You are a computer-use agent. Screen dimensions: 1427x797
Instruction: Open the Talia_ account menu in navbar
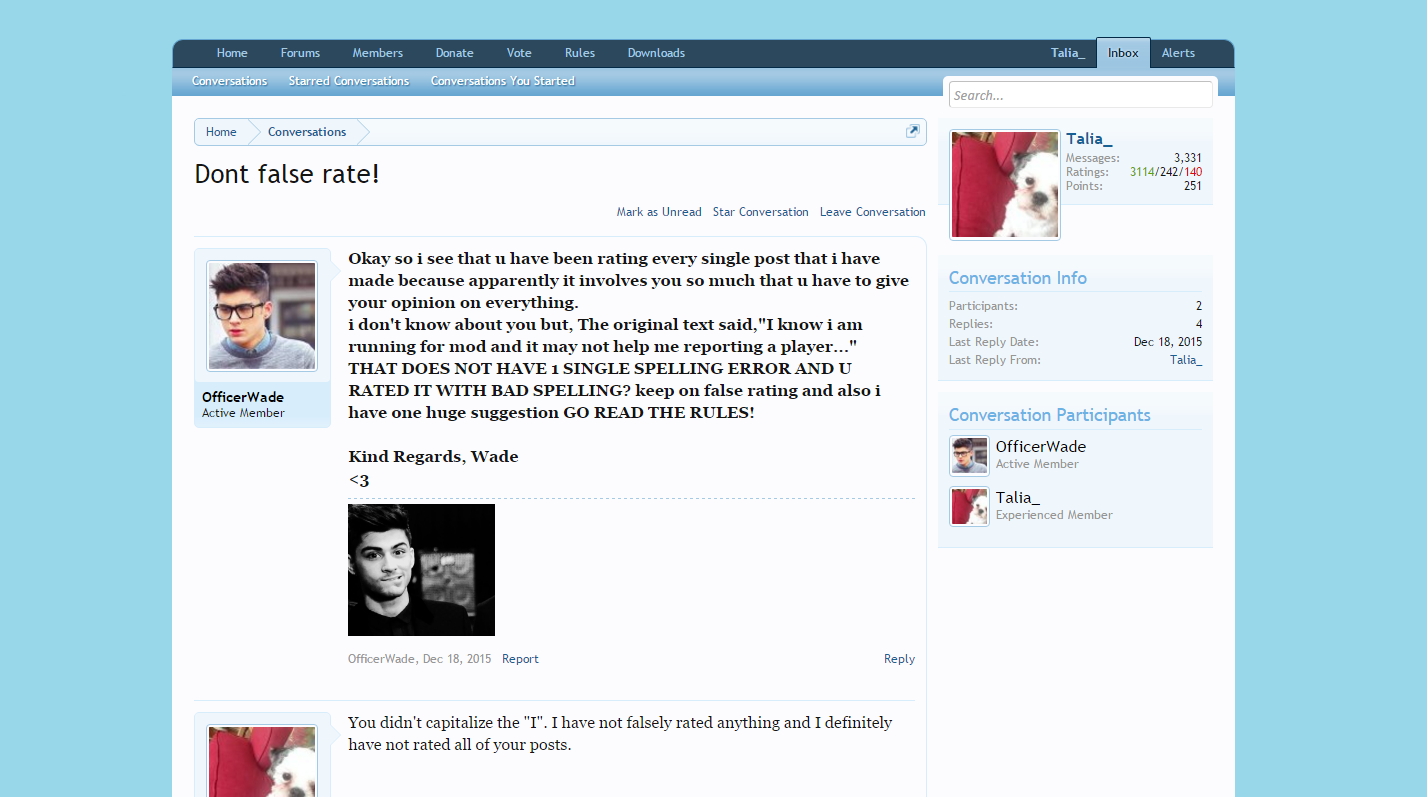pyautogui.click(x=1068, y=53)
